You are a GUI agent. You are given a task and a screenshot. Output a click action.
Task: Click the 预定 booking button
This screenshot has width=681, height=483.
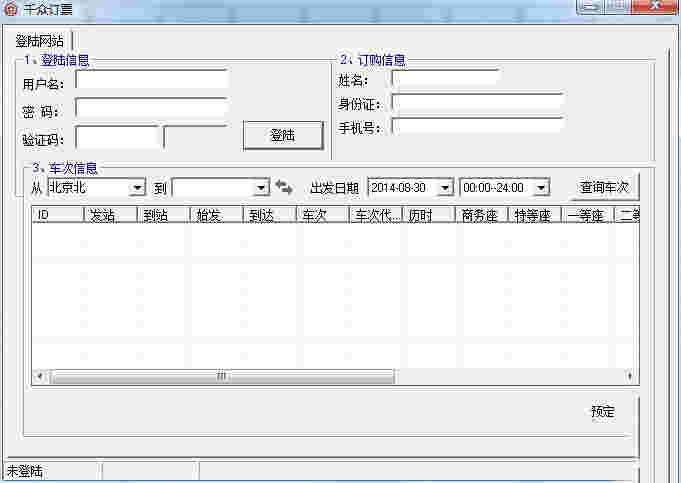tap(603, 411)
